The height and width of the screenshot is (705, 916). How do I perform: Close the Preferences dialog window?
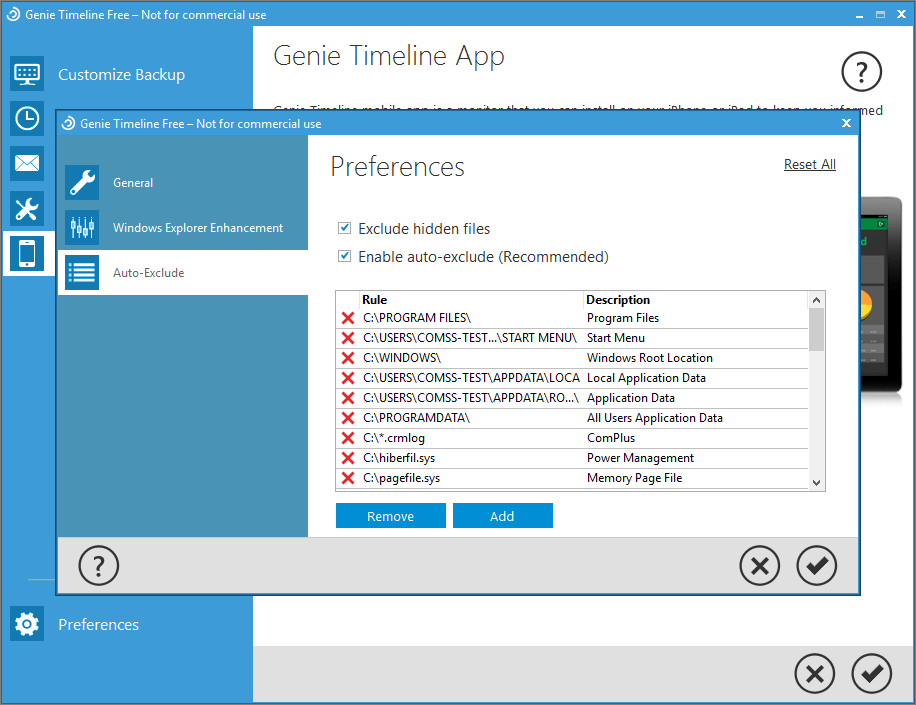point(846,123)
